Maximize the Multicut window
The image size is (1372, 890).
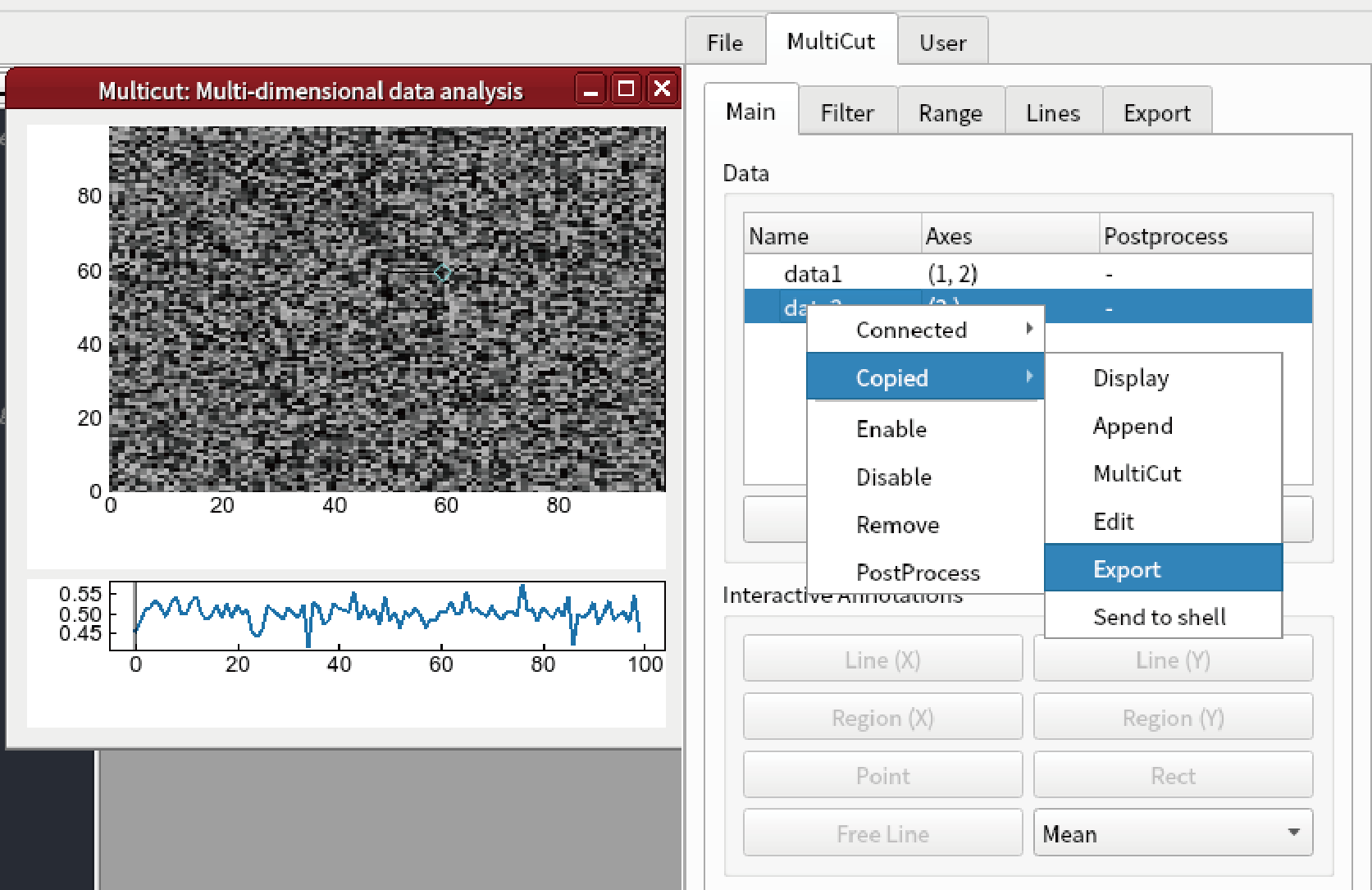click(x=626, y=89)
